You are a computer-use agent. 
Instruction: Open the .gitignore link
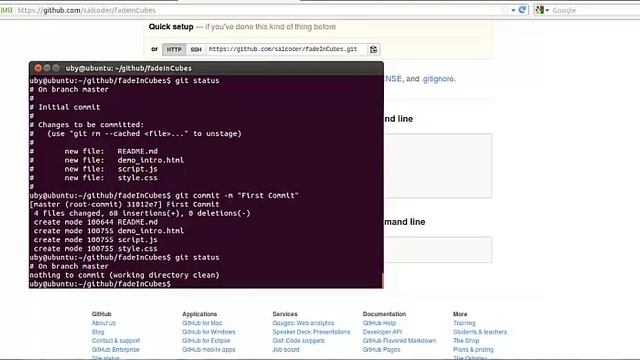438,79
